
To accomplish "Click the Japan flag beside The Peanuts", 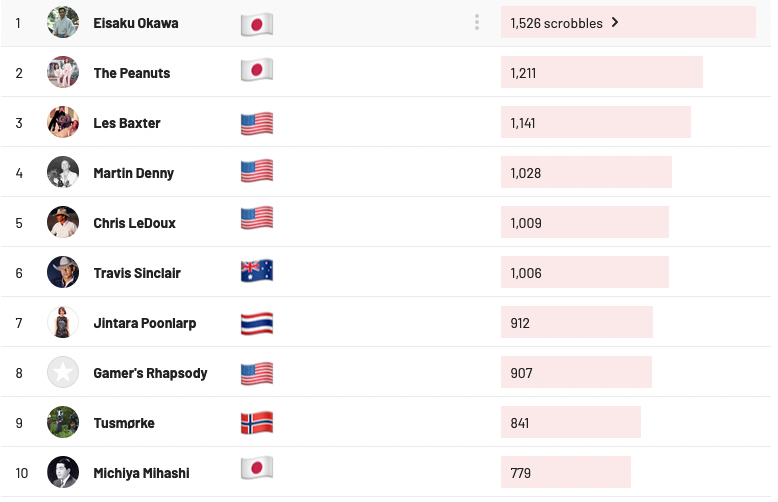I will click(257, 72).
